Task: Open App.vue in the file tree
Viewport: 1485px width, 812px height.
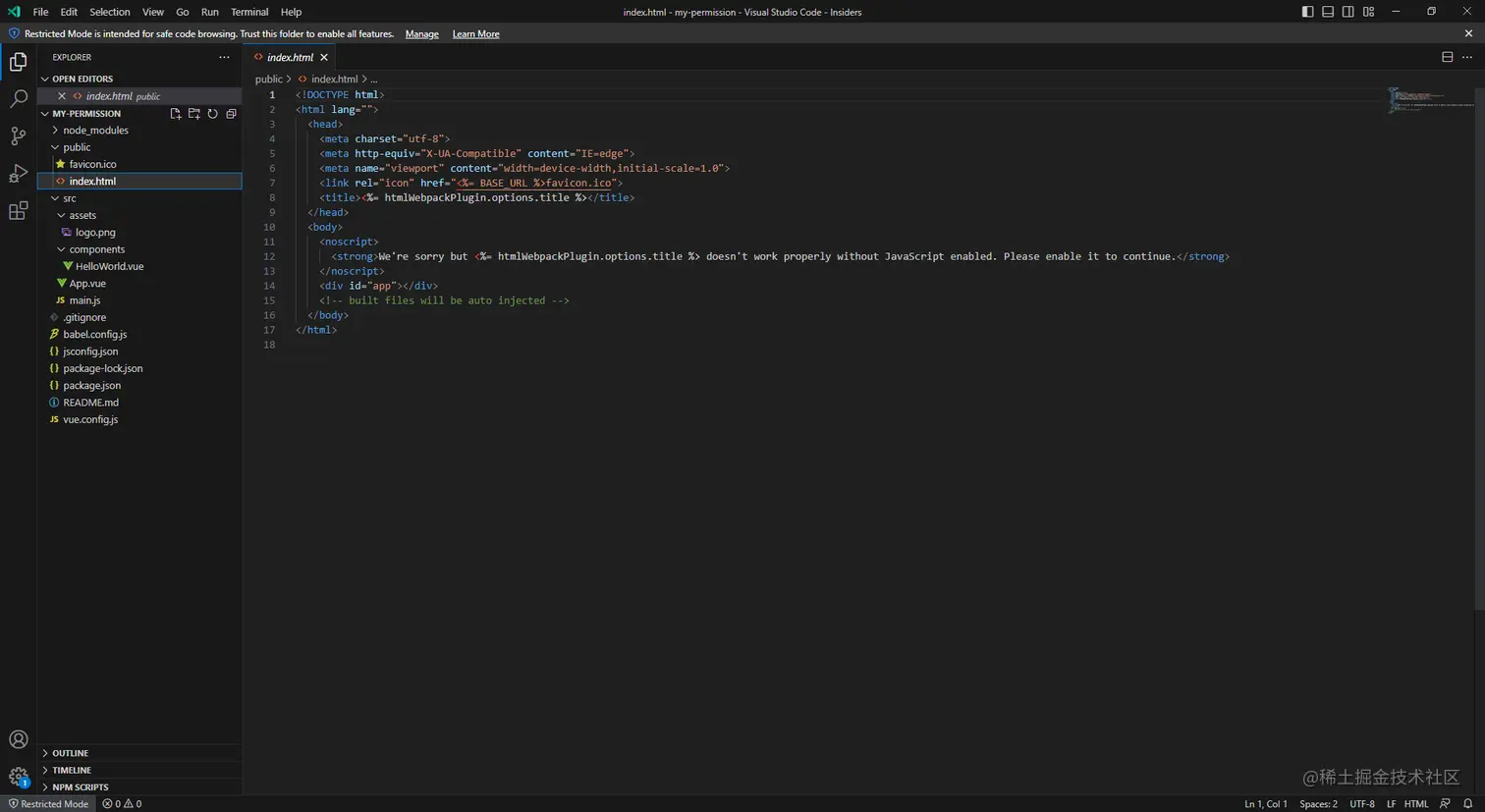Action: click(139, 284)
